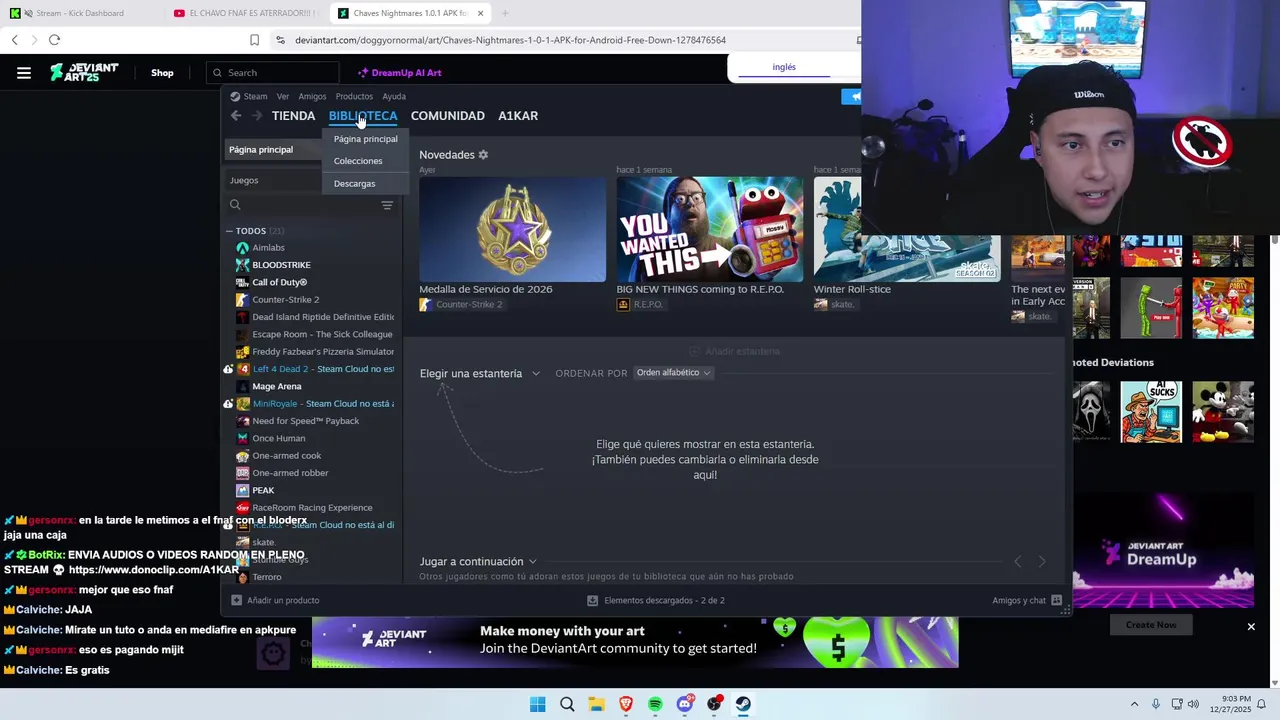Expand the Jugar a continuación section
This screenshot has width=1280, height=720.
point(478,562)
